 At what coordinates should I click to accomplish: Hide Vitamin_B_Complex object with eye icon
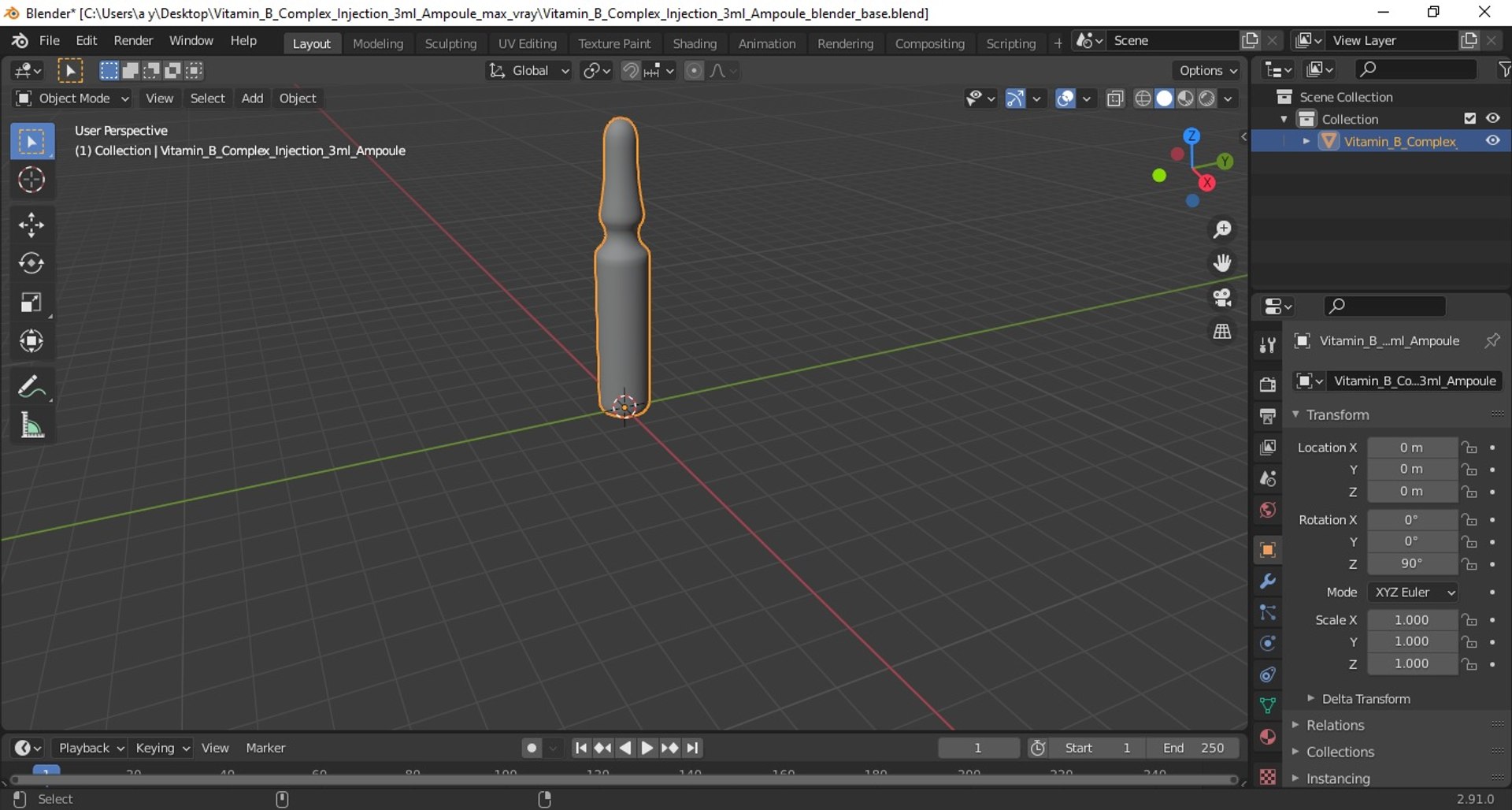click(x=1492, y=141)
